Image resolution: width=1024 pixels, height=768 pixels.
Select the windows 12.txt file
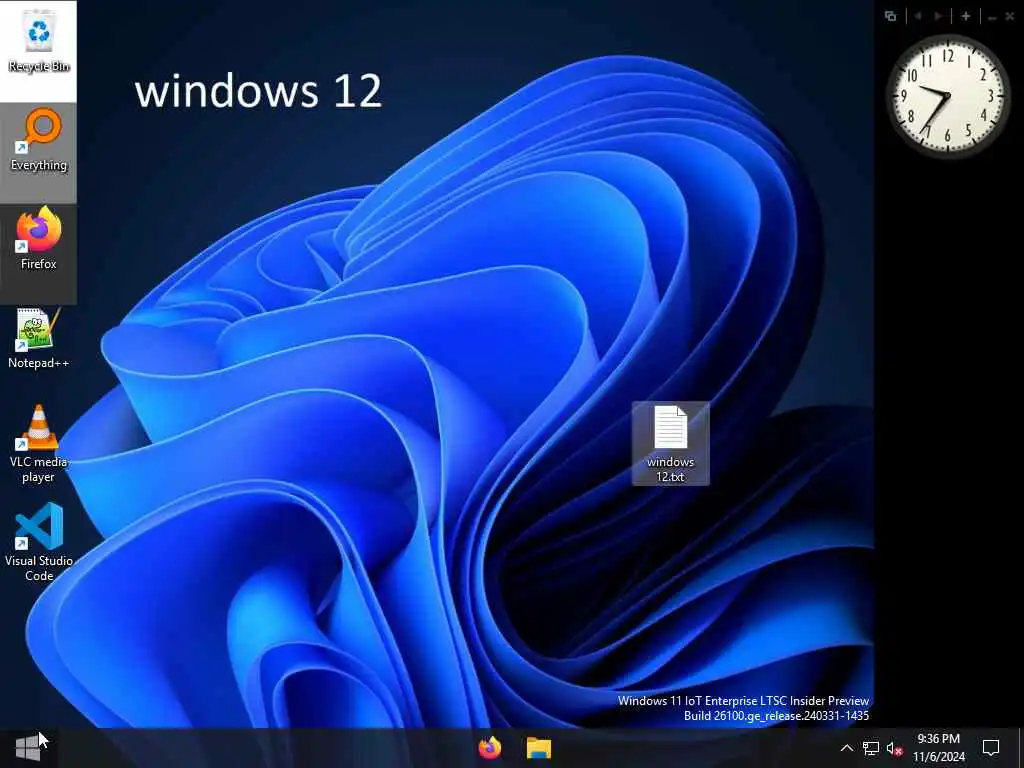[x=671, y=444]
